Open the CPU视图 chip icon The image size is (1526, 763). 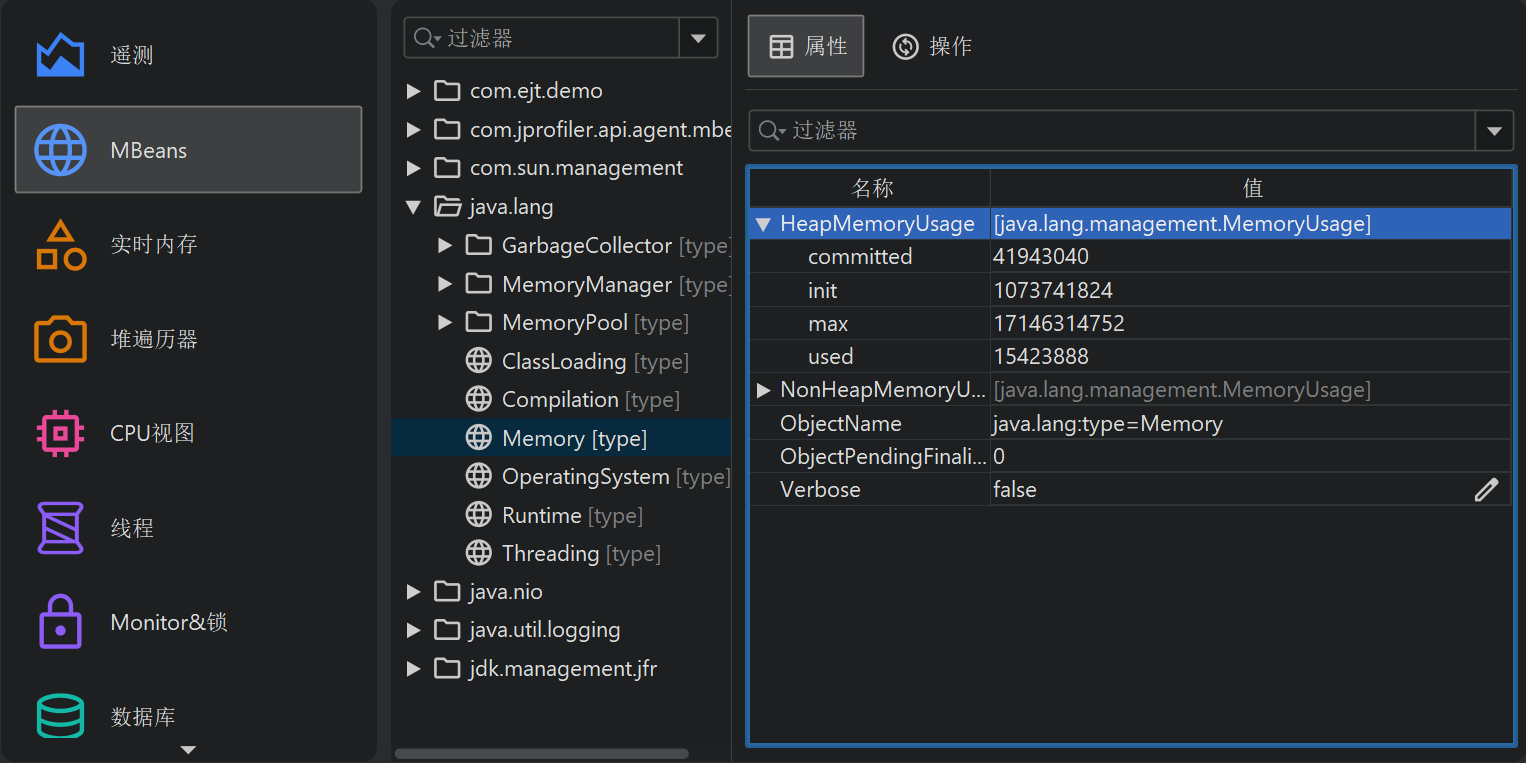click(60, 434)
